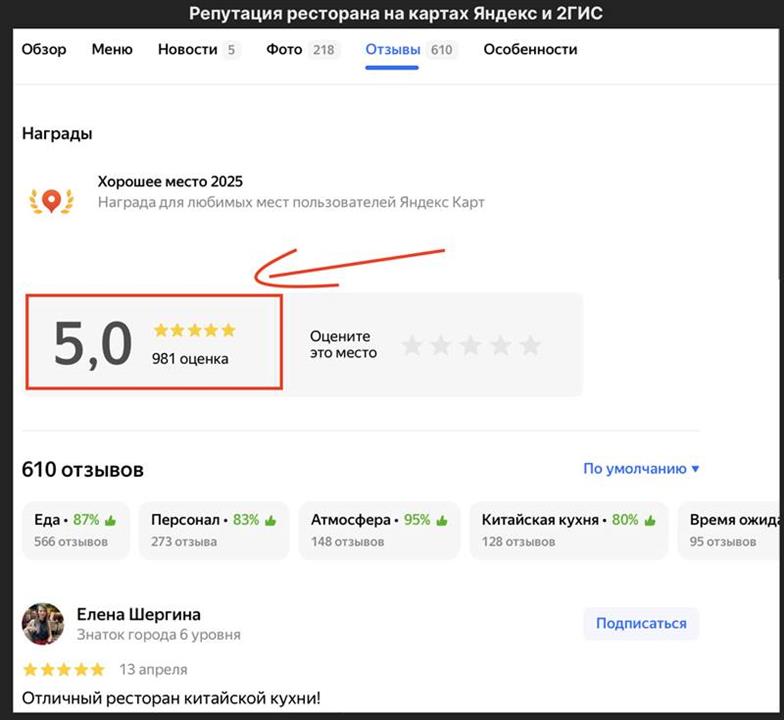784x720 pixels.
Task: Click Елена Шергина's avatar photo
Action: pyautogui.click(x=43, y=623)
